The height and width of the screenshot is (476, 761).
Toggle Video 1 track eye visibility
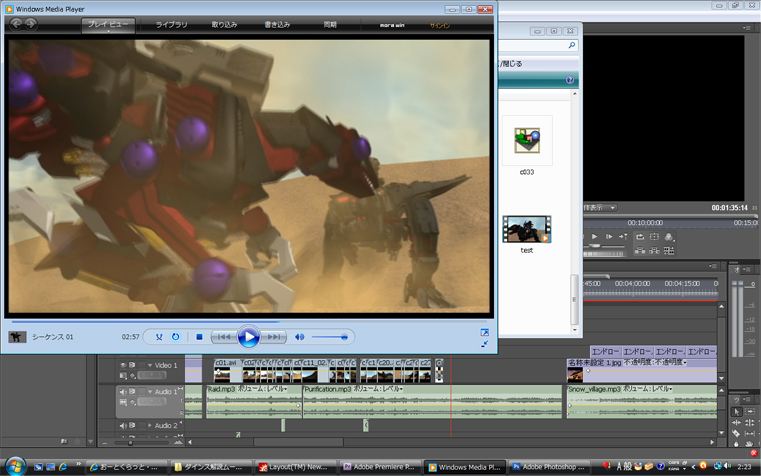pos(123,365)
